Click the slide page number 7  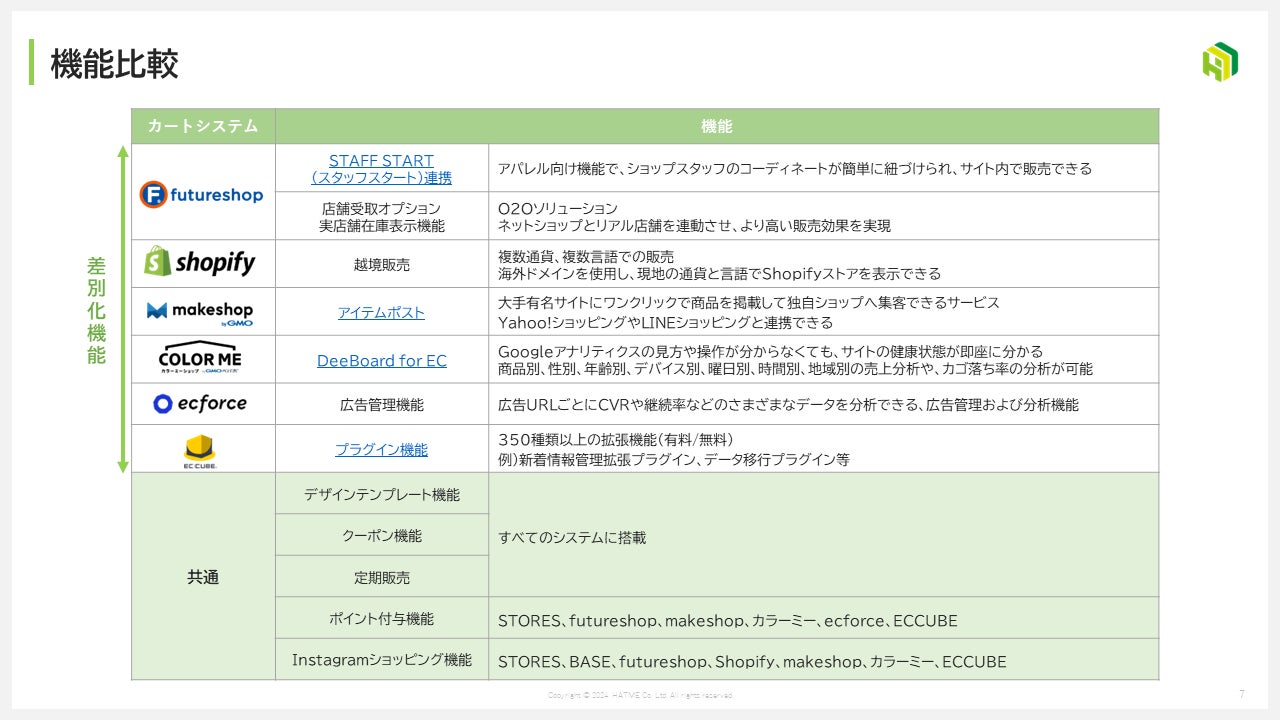click(1242, 693)
